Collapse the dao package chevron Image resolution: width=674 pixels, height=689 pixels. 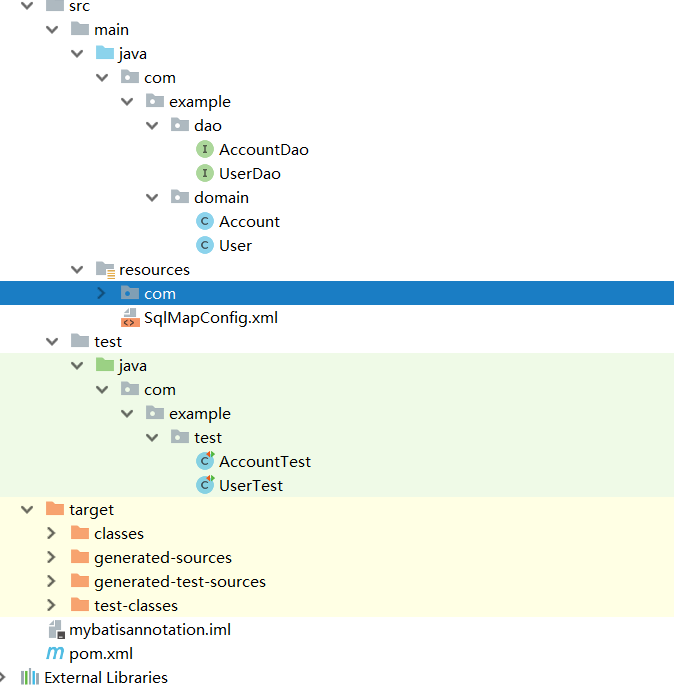coord(152,126)
